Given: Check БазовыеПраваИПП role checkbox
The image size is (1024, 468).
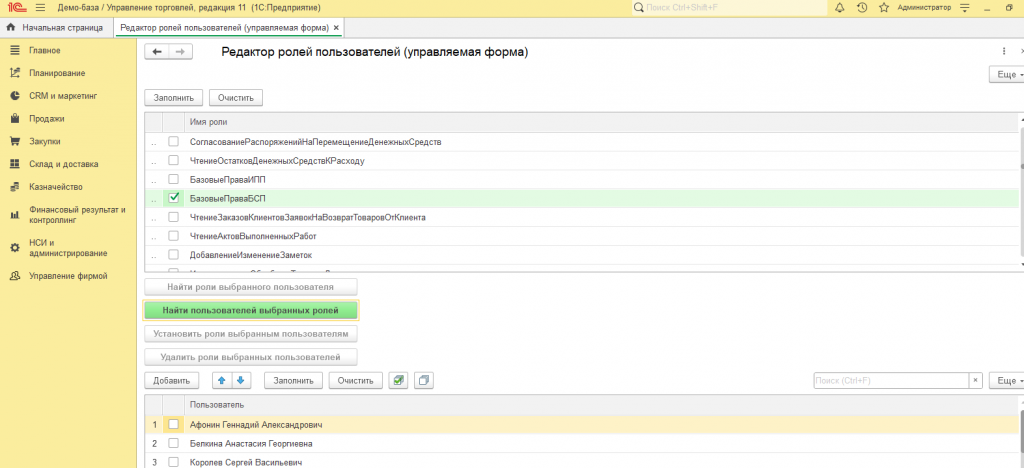Looking at the screenshot, I should pyautogui.click(x=173, y=179).
